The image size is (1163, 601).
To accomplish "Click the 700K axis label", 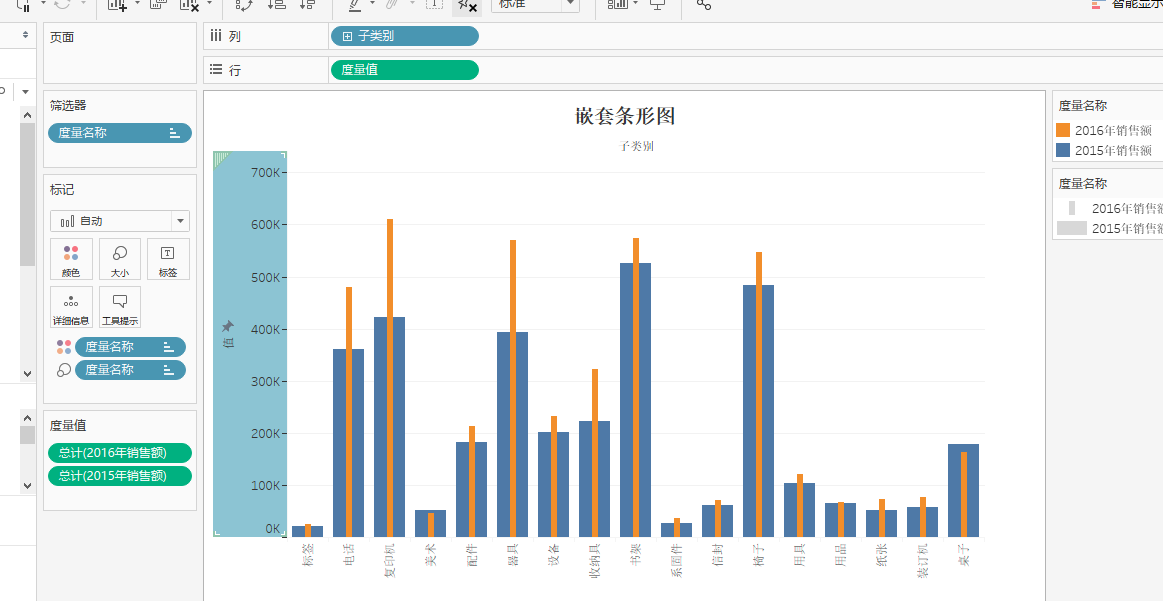I will (266, 172).
